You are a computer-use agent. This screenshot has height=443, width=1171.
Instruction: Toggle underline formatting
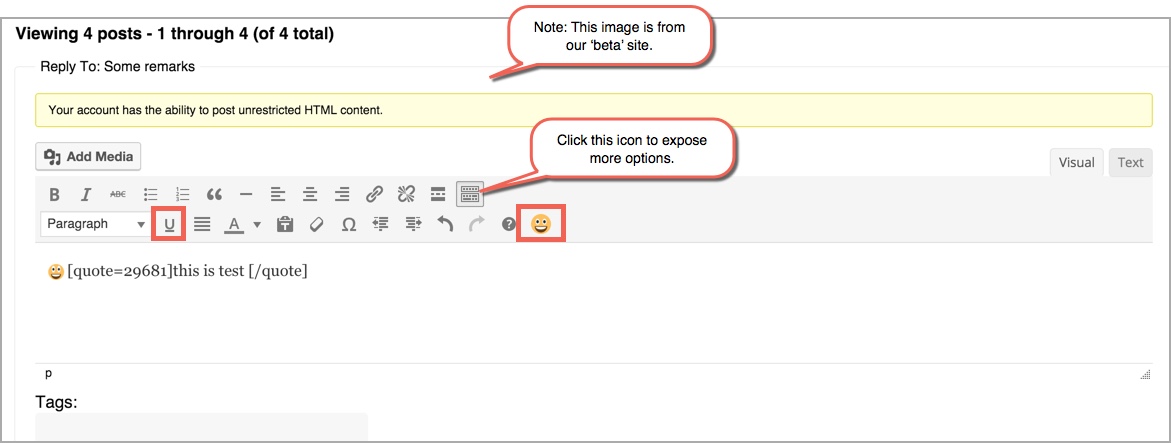[x=169, y=225]
